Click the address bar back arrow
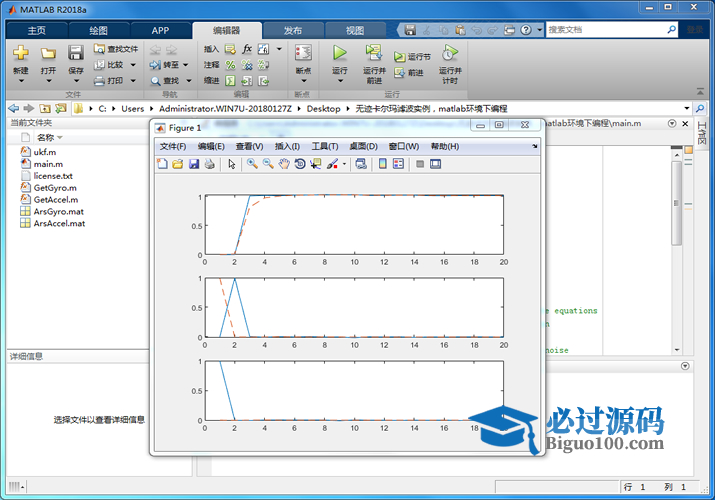Image resolution: width=715 pixels, height=500 pixels. pyautogui.click(x=14, y=108)
